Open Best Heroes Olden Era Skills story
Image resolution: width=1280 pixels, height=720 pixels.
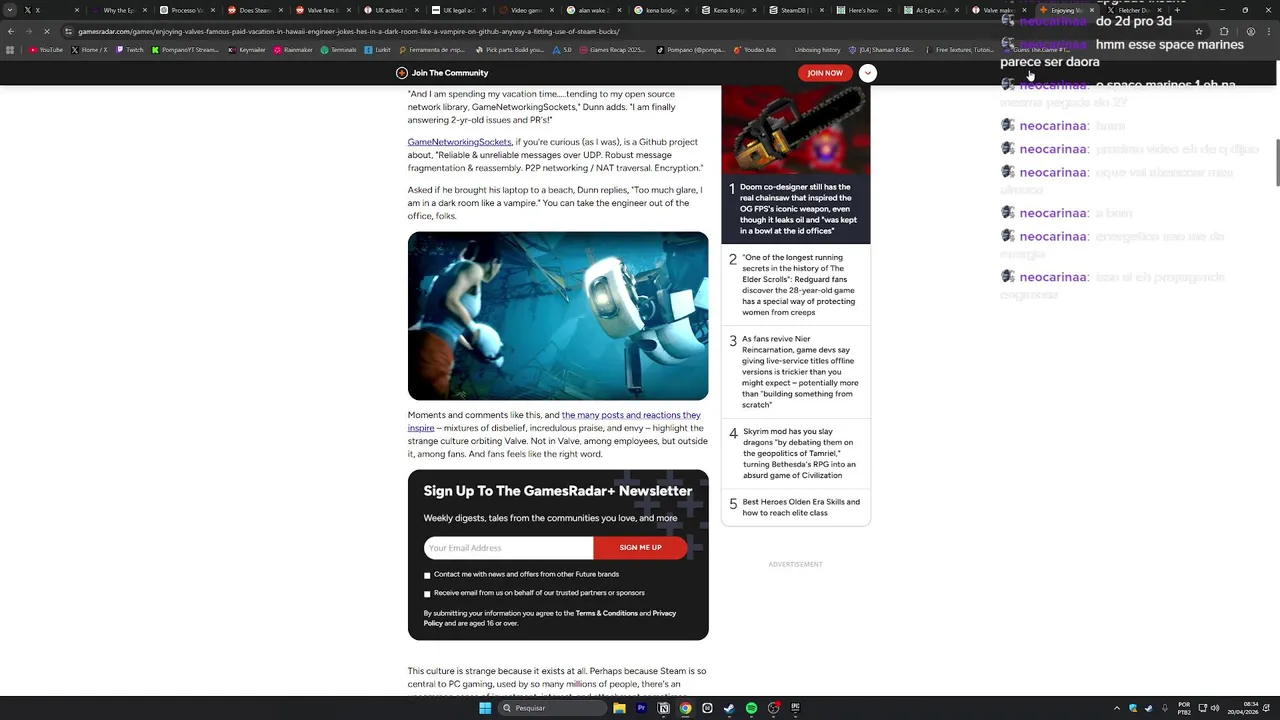(x=801, y=507)
